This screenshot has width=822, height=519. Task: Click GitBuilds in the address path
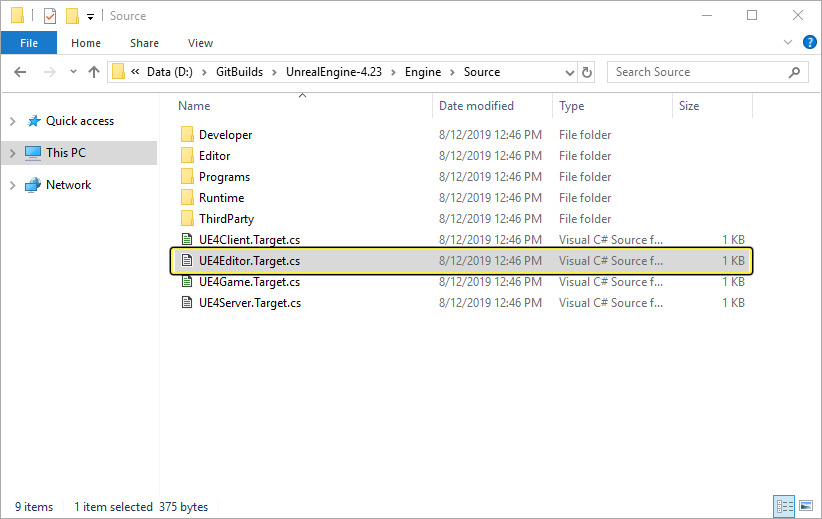coord(240,72)
